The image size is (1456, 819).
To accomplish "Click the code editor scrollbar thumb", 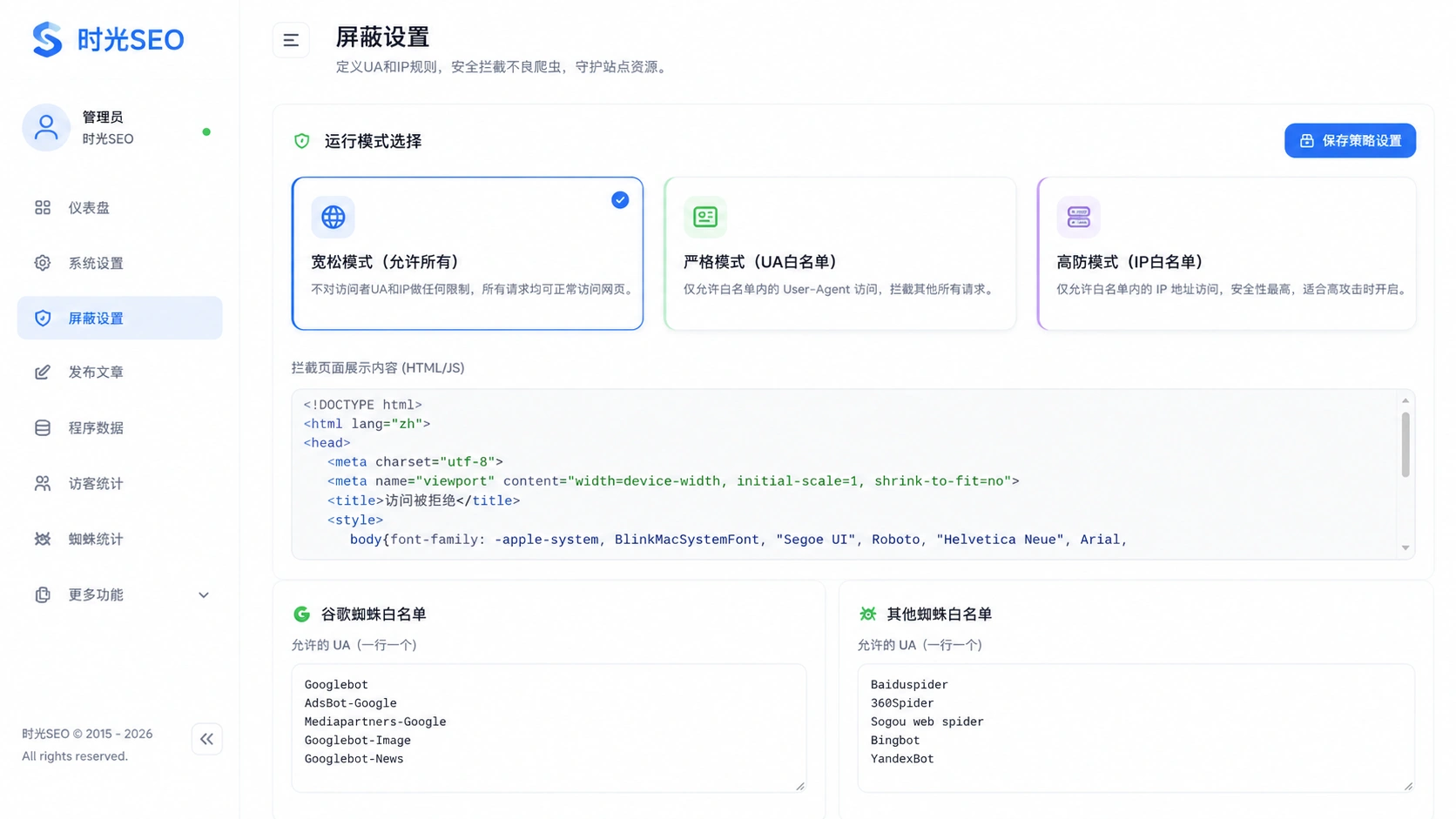I will tap(1405, 445).
